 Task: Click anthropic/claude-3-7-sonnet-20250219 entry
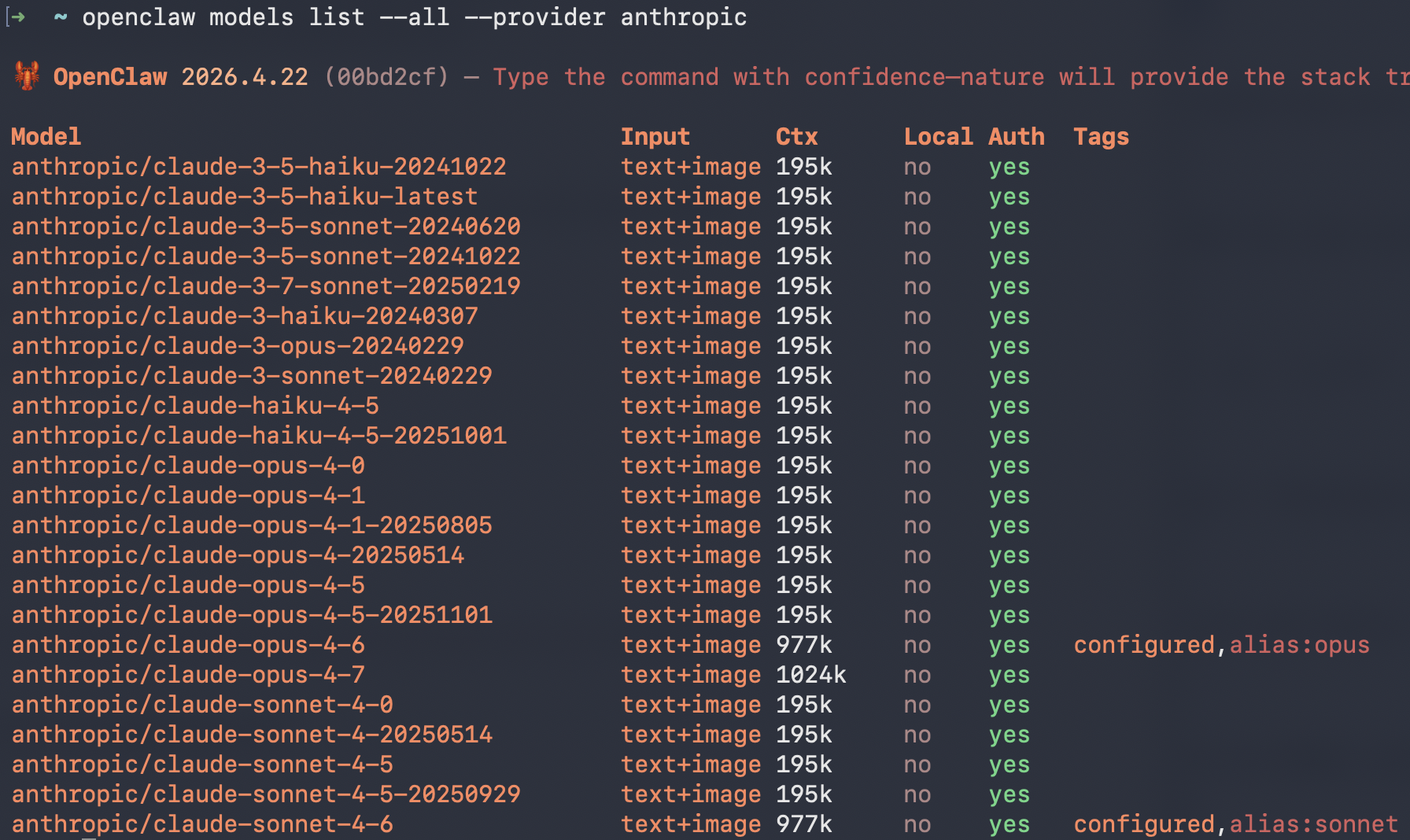[x=266, y=286]
